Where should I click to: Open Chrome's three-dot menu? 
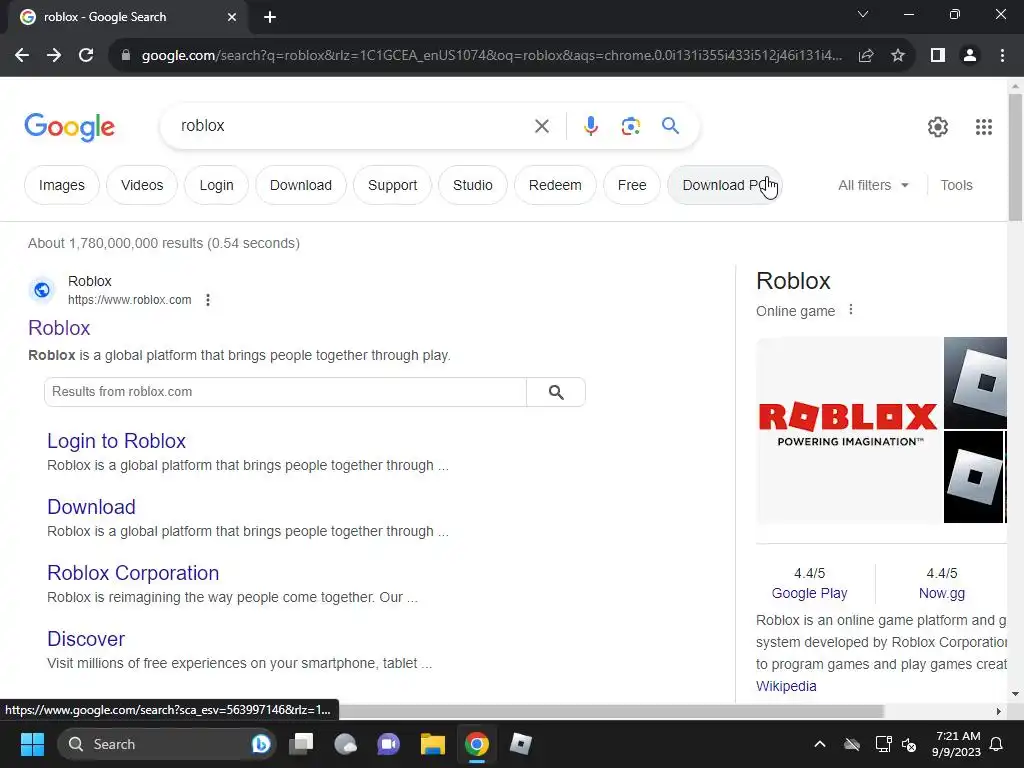(1002, 56)
